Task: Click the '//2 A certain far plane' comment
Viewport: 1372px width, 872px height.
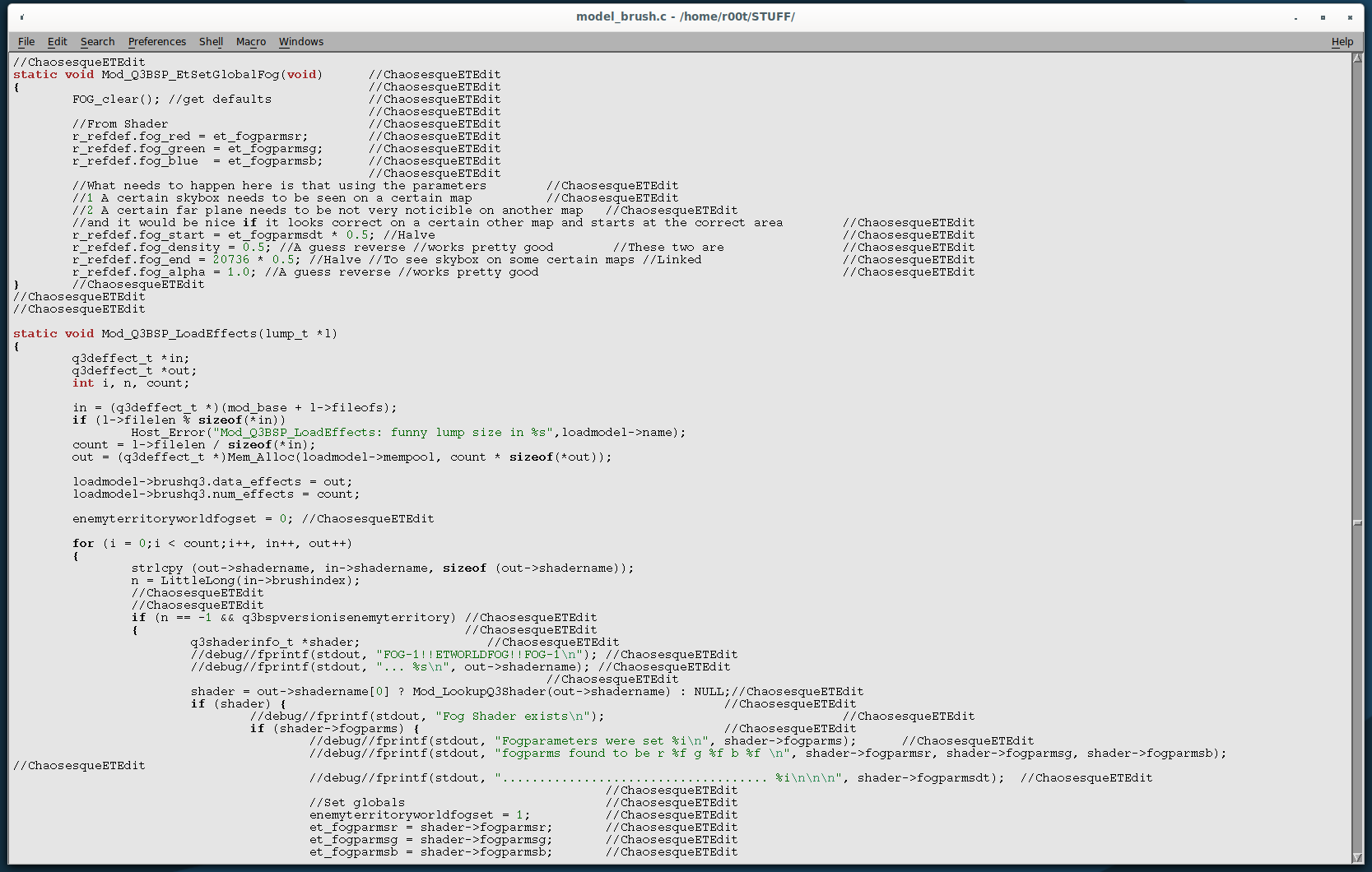Action: [x=328, y=211]
